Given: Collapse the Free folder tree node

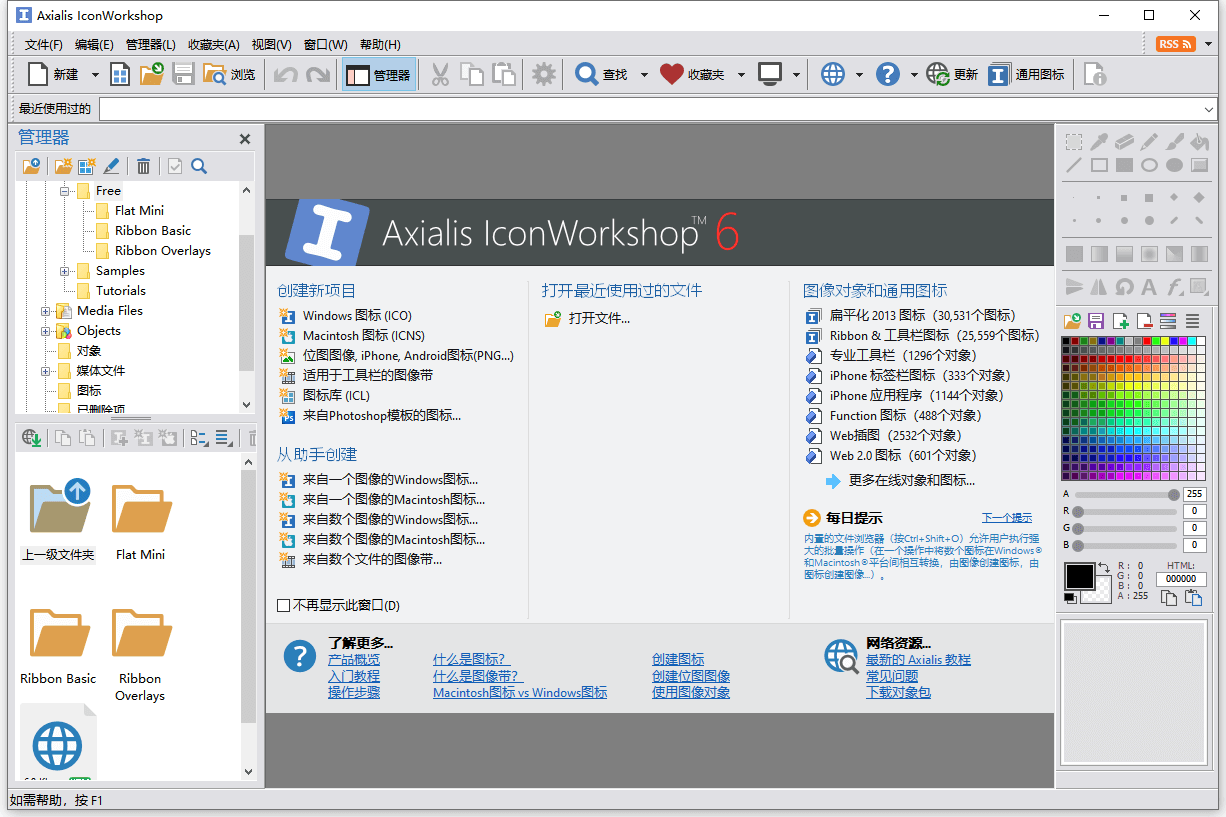Looking at the screenshot, I should 65,190.
